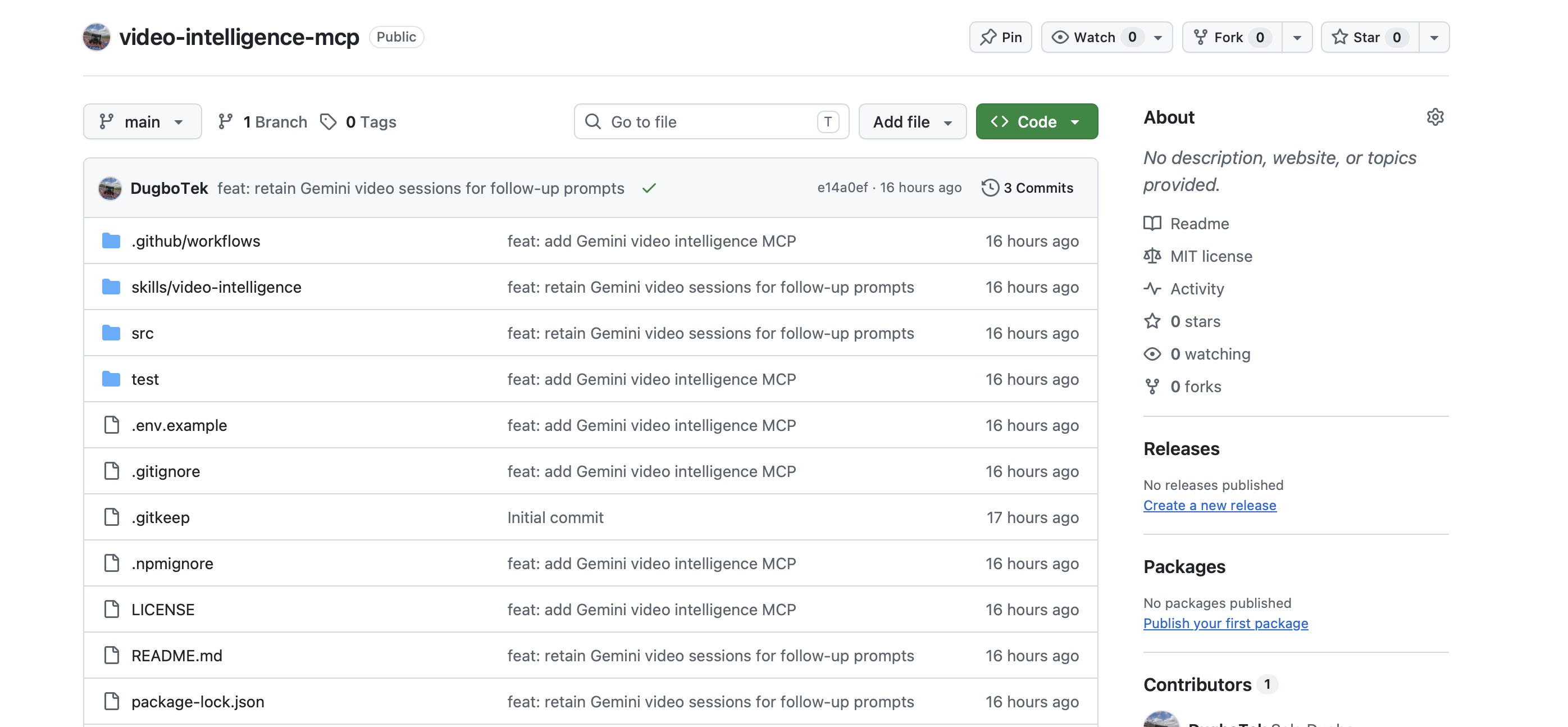Open the About settings gear icon
Screen dimensions: 1568x727
(x=1435, y=117)
